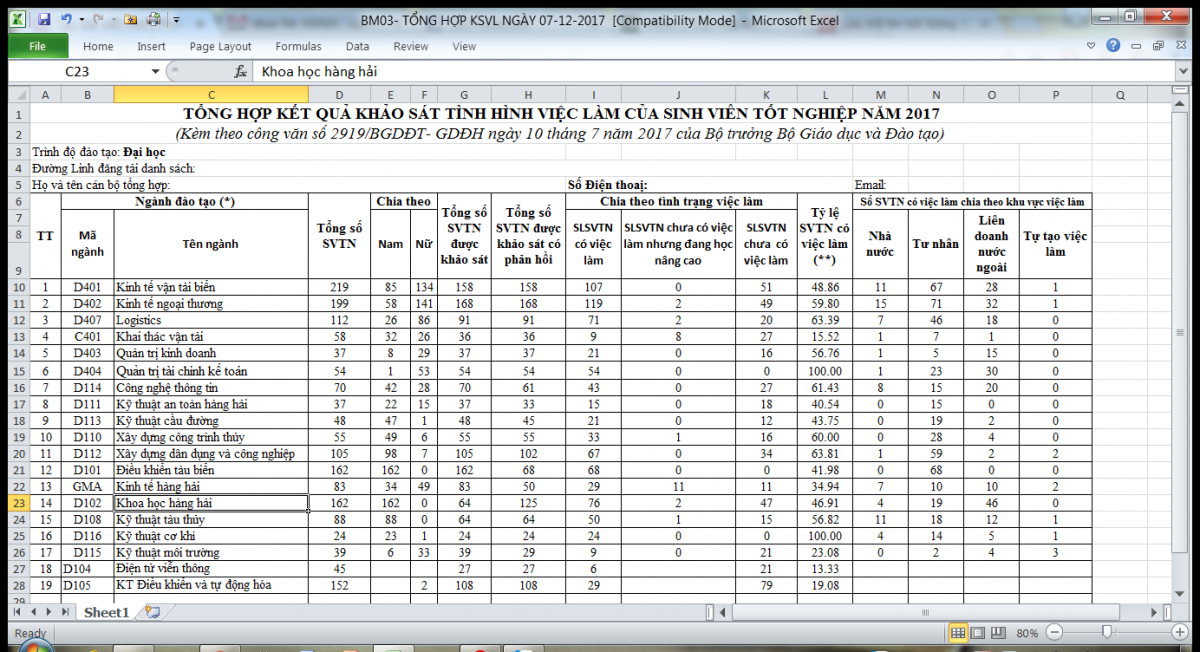Click the formula bar showing Khoa học hàng hải
The image size is (1200, 652).
[x=712, y=72]
